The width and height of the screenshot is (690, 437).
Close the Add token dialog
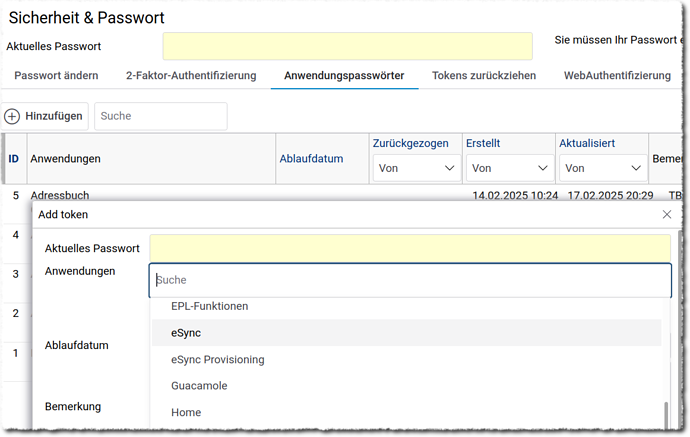[667, 214]
